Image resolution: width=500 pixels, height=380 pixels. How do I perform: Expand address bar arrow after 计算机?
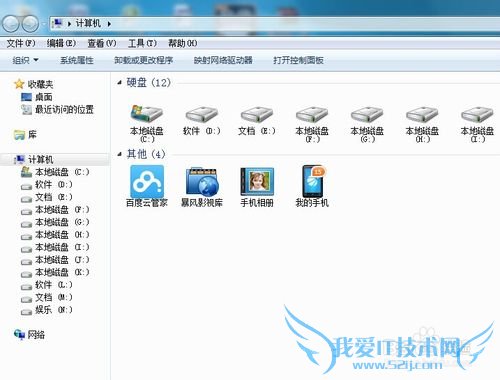(x=109, y=24)
